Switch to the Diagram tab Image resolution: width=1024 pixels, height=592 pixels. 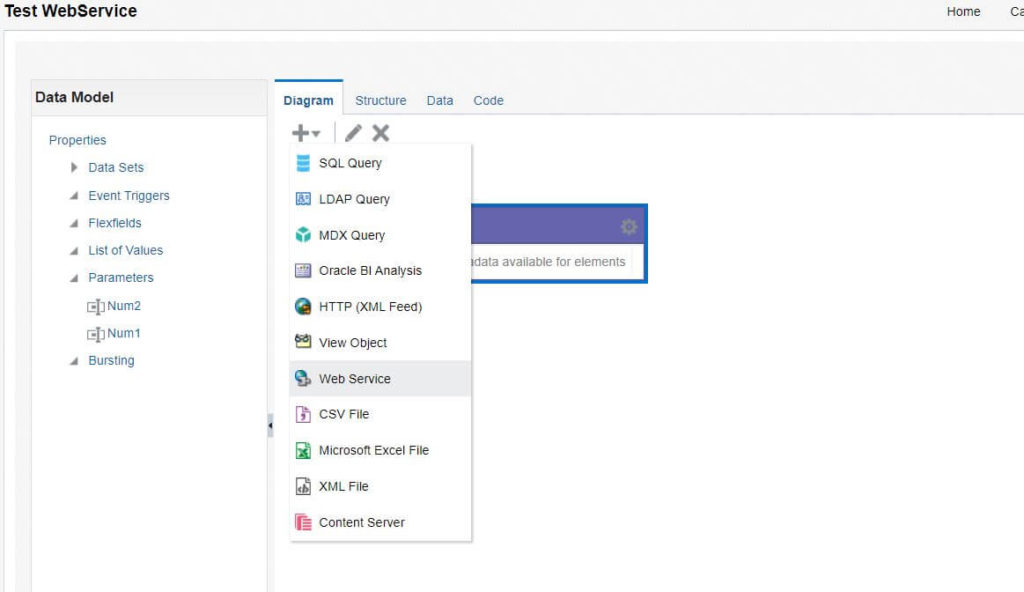click(308, 100)
